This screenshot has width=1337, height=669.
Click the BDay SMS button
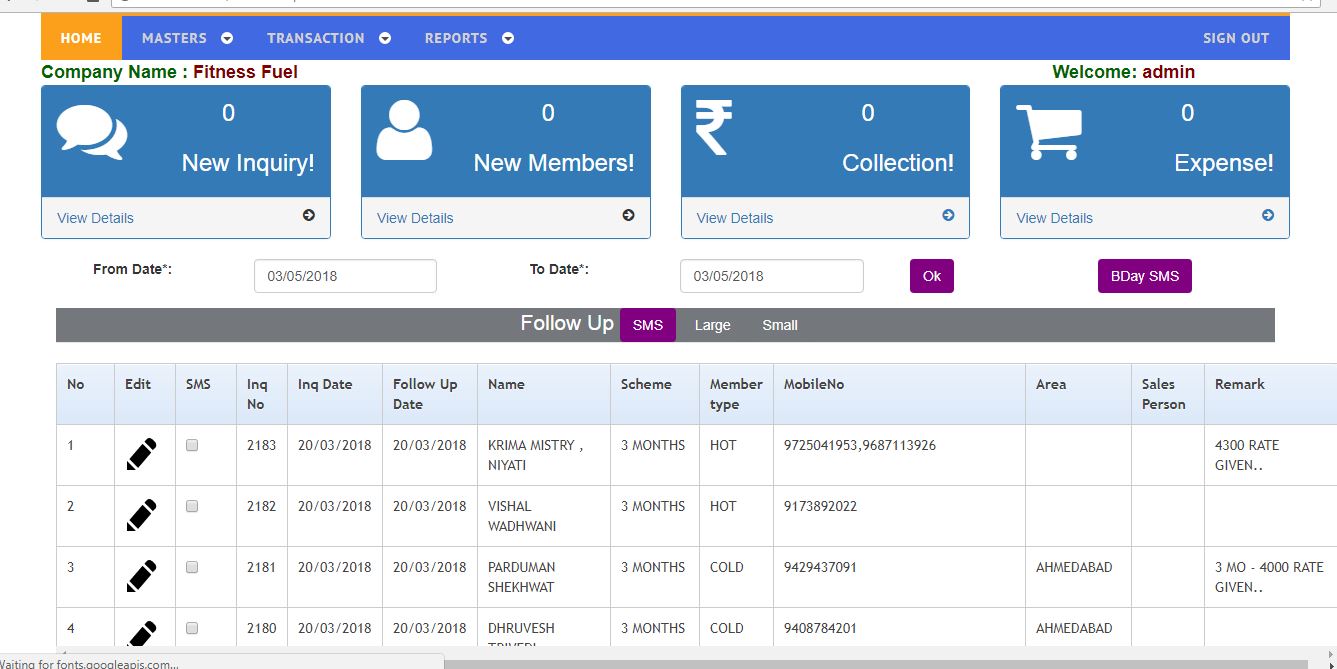1144,276
